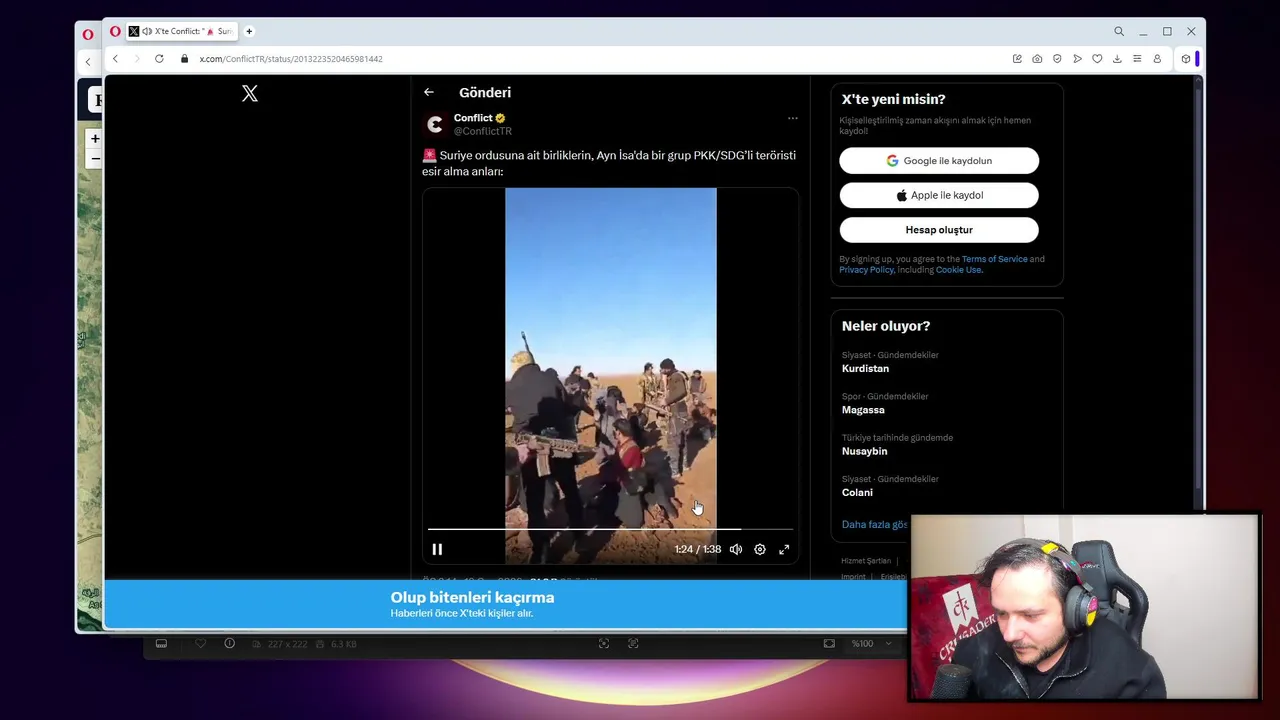Image resolution: width=1280 pixels, height=720 pixels.
Task: Open the Conflict profile avatar
Action: point(435,124)
